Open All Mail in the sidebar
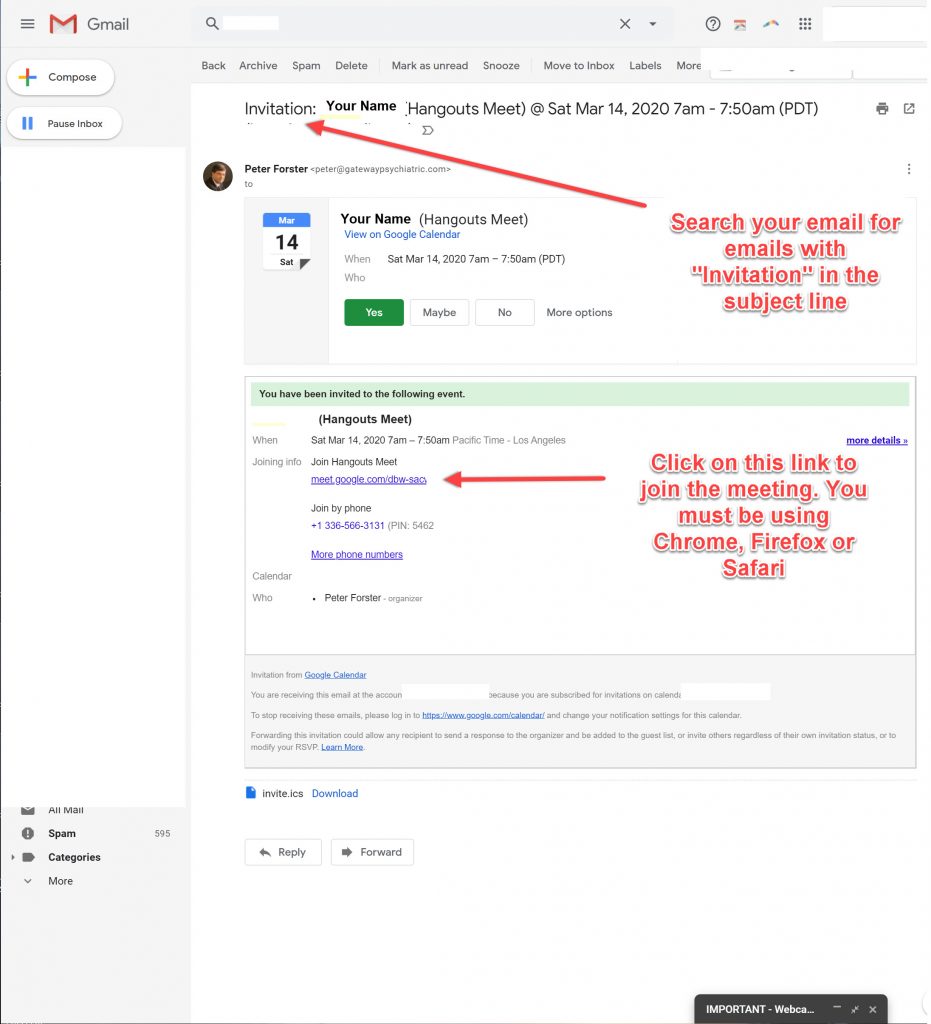Screen dimensions: 931x1024 pos(66,810)
